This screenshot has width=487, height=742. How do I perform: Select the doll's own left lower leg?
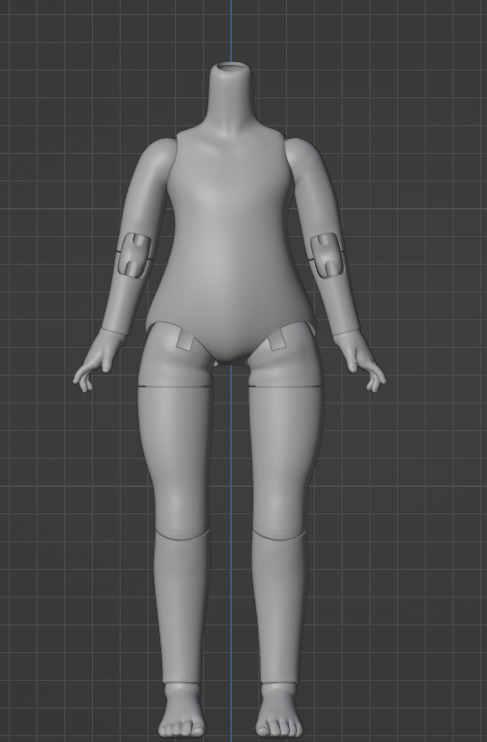pos(279,608)
